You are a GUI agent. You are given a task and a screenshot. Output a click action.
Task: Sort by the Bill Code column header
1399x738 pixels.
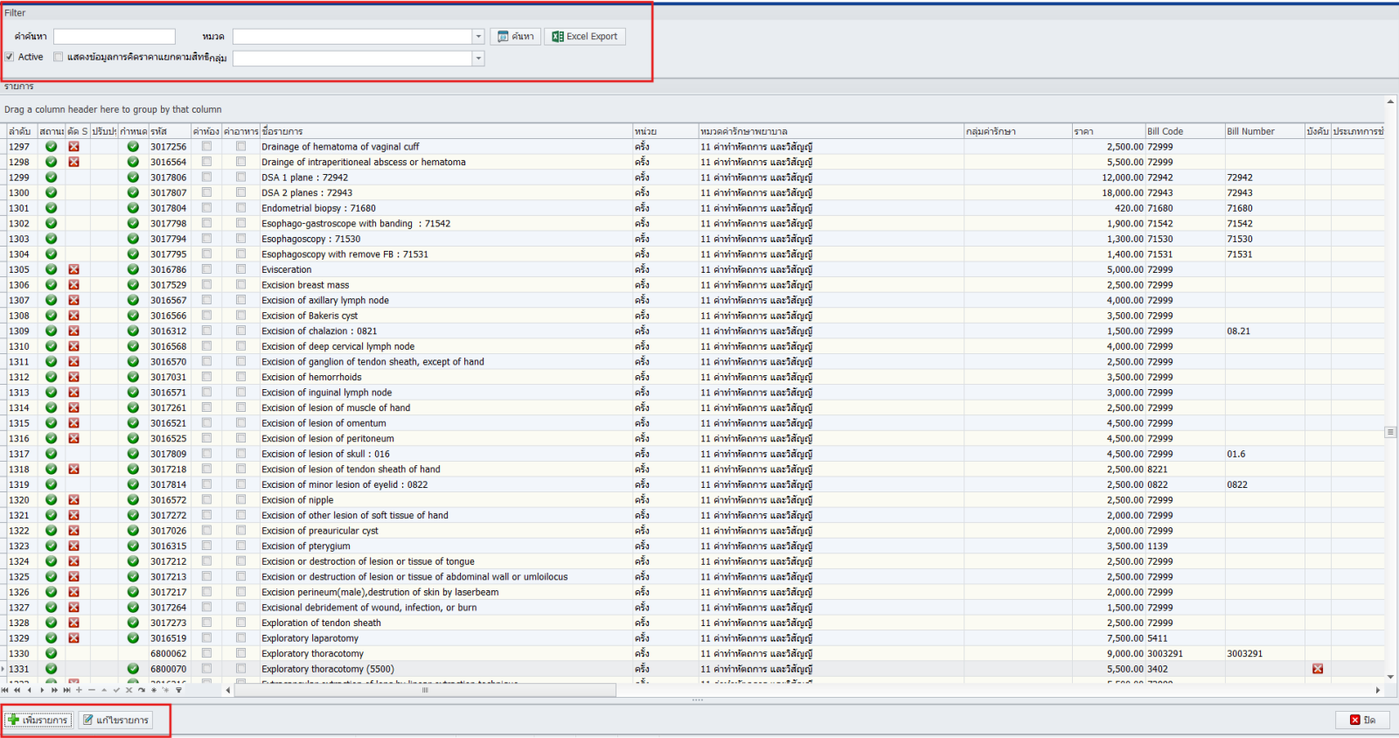tap(1185, 132)
